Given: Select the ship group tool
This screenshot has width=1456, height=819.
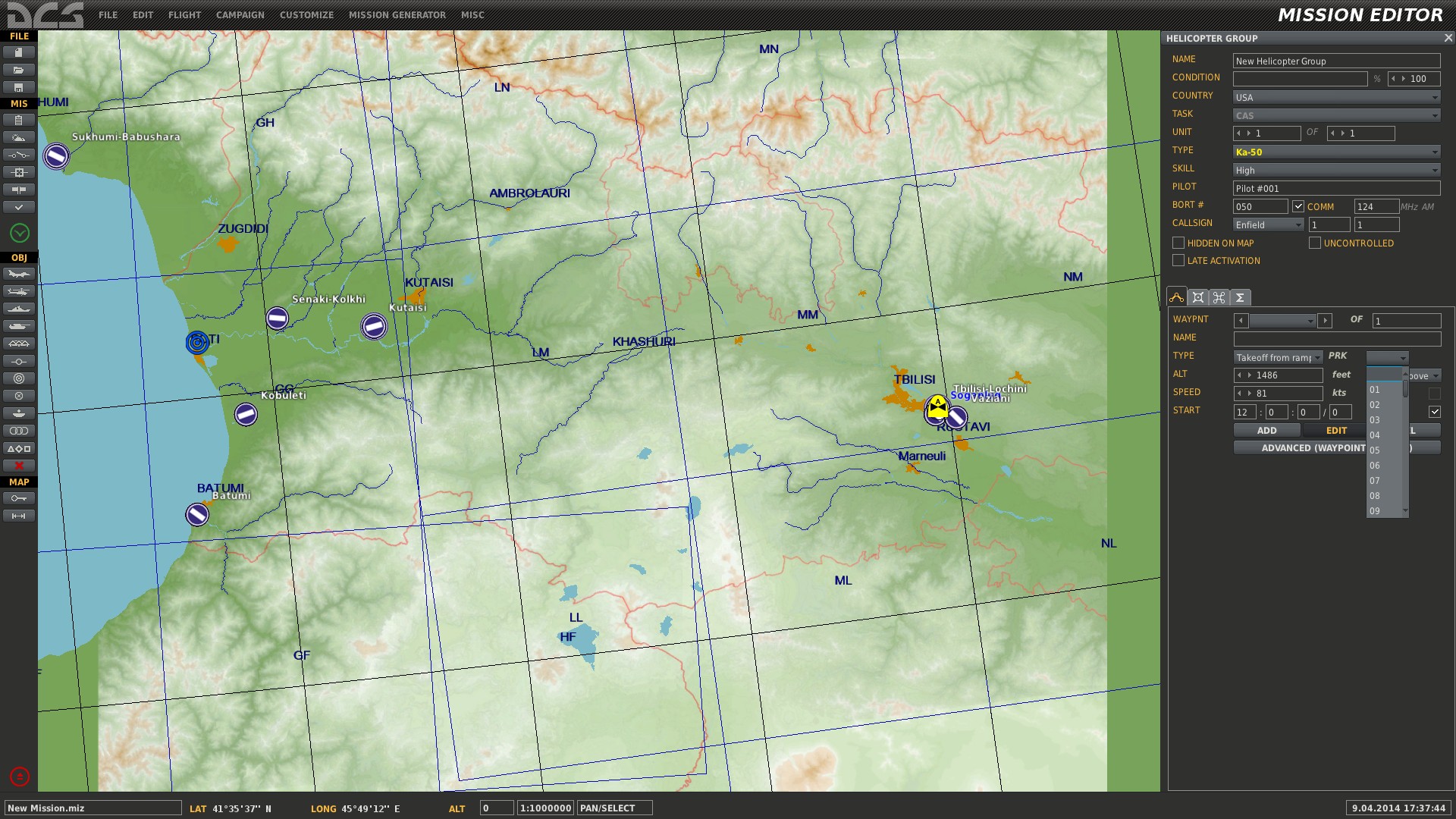Looking at the screenshot, I should (x=19, y=309).
